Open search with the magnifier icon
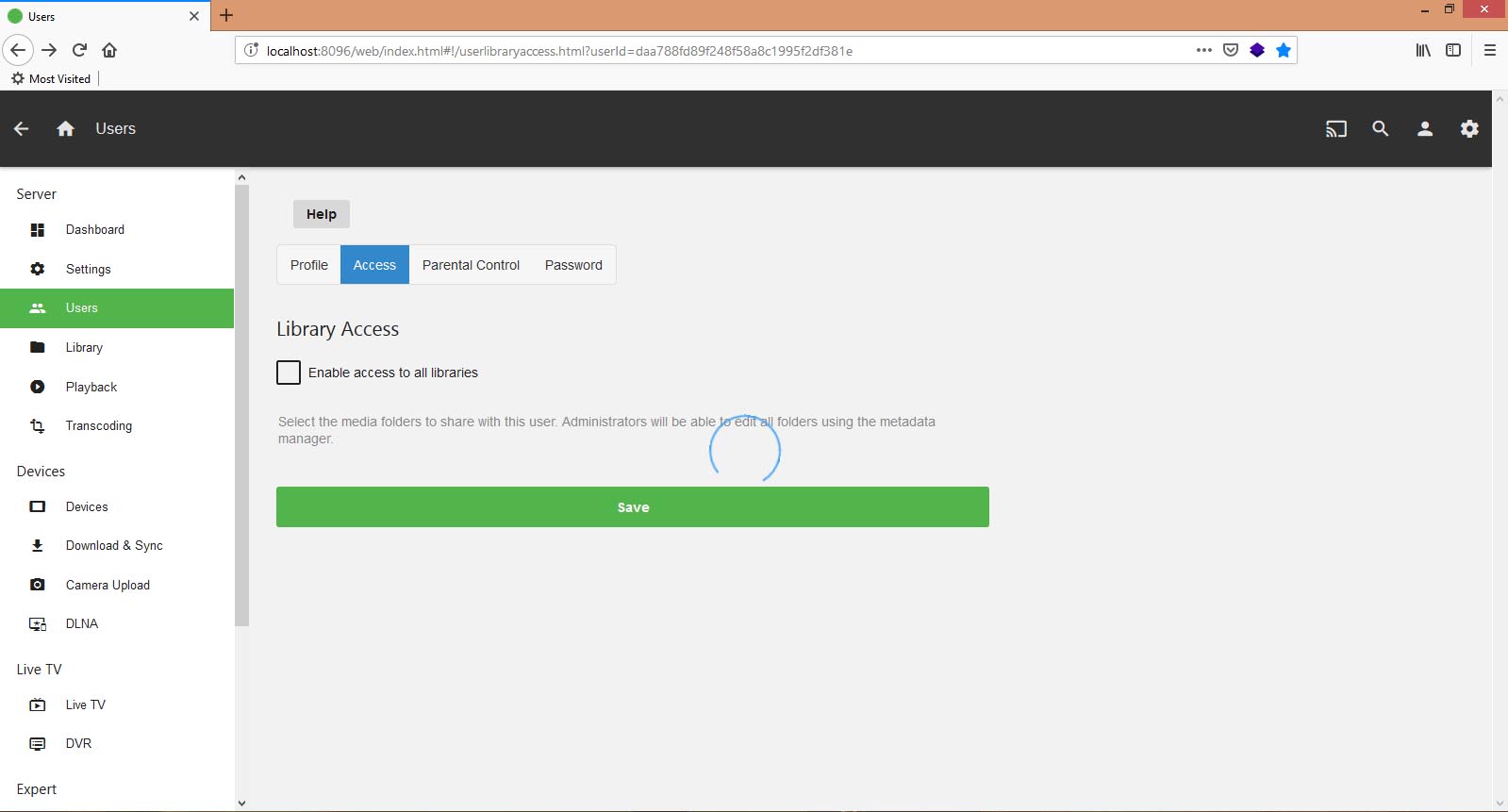The height and width of the screenshot is (812, 1508). [x=1381, y=129]
